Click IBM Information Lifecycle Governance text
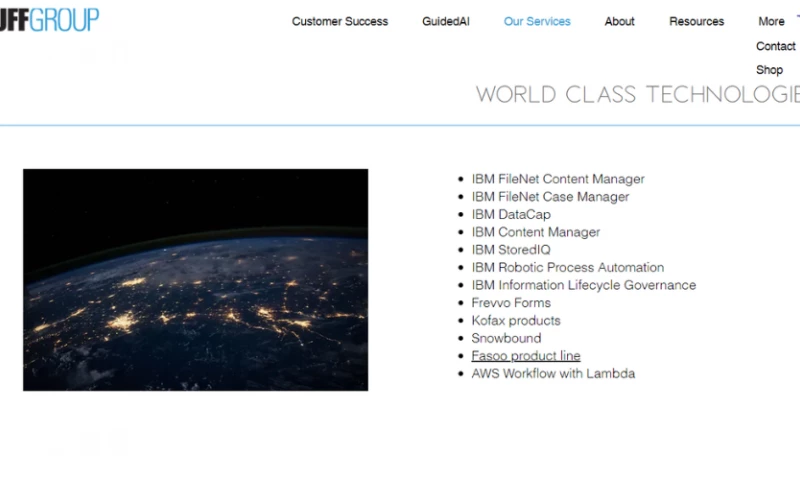Image resolution: width=800 pixels, height=480 pixels. click(x=583, y=285)
